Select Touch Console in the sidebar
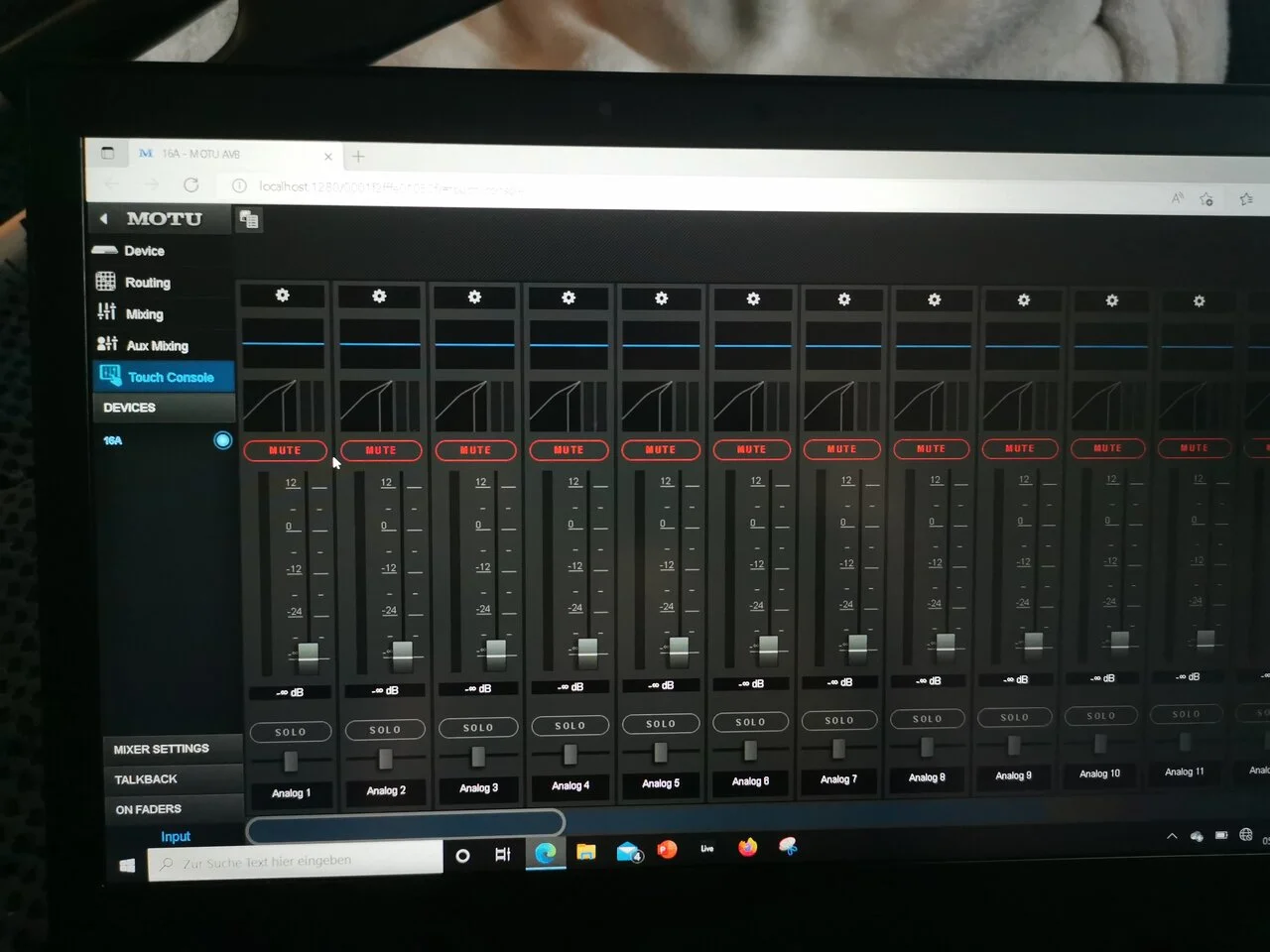The width and height of the screenshot is (1270, 952). (164, 377)
